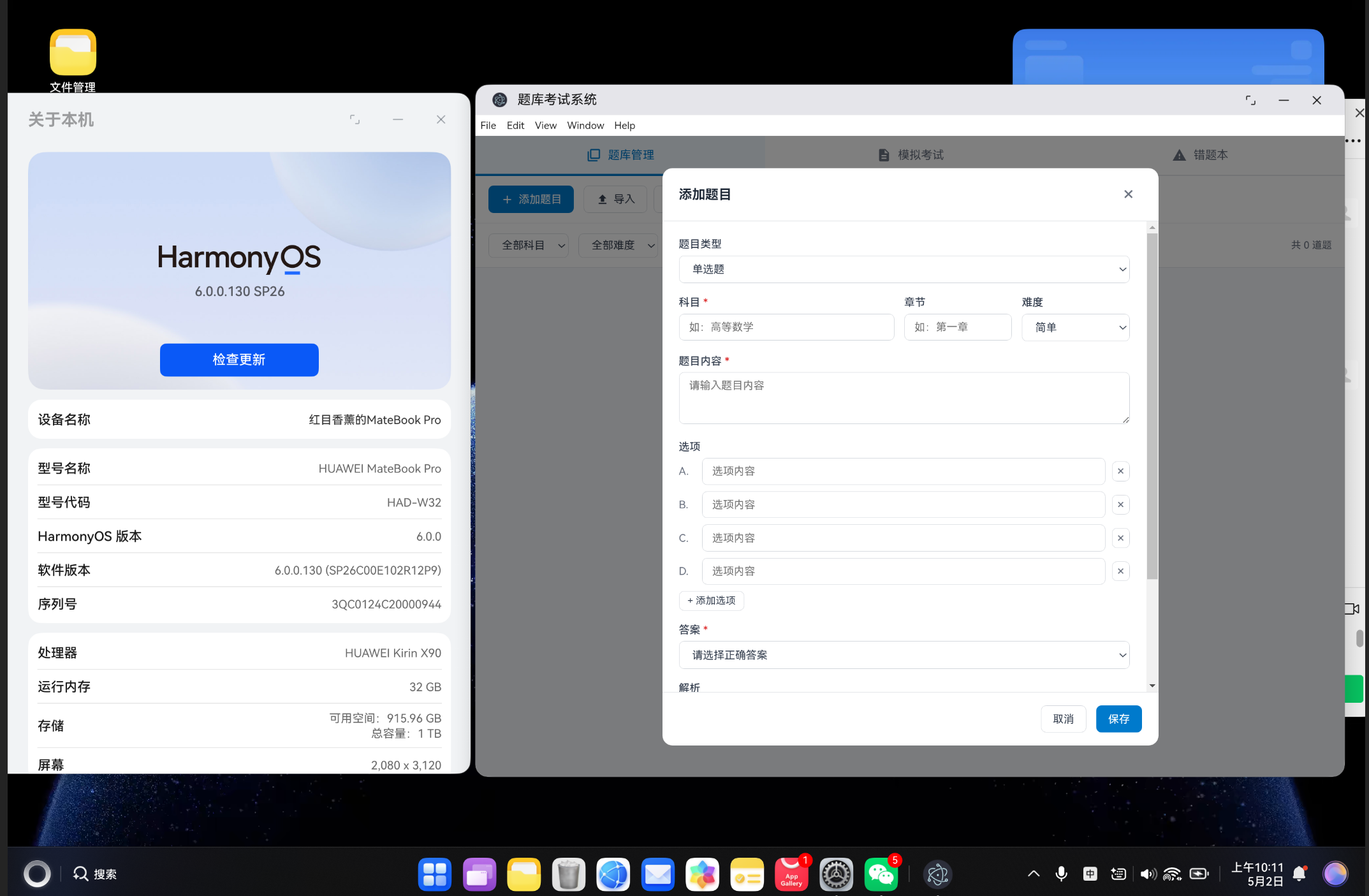Open Settings gear in dock
Viewport: 1369px width, 896px height.
pyautogui.click(x=836, y=874)
